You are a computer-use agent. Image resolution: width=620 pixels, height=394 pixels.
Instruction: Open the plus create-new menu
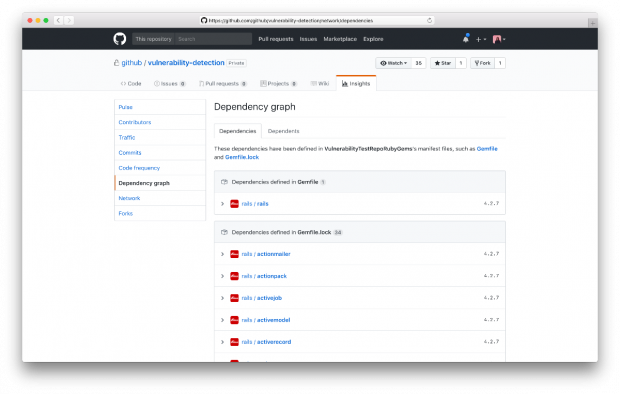[481, 39]
